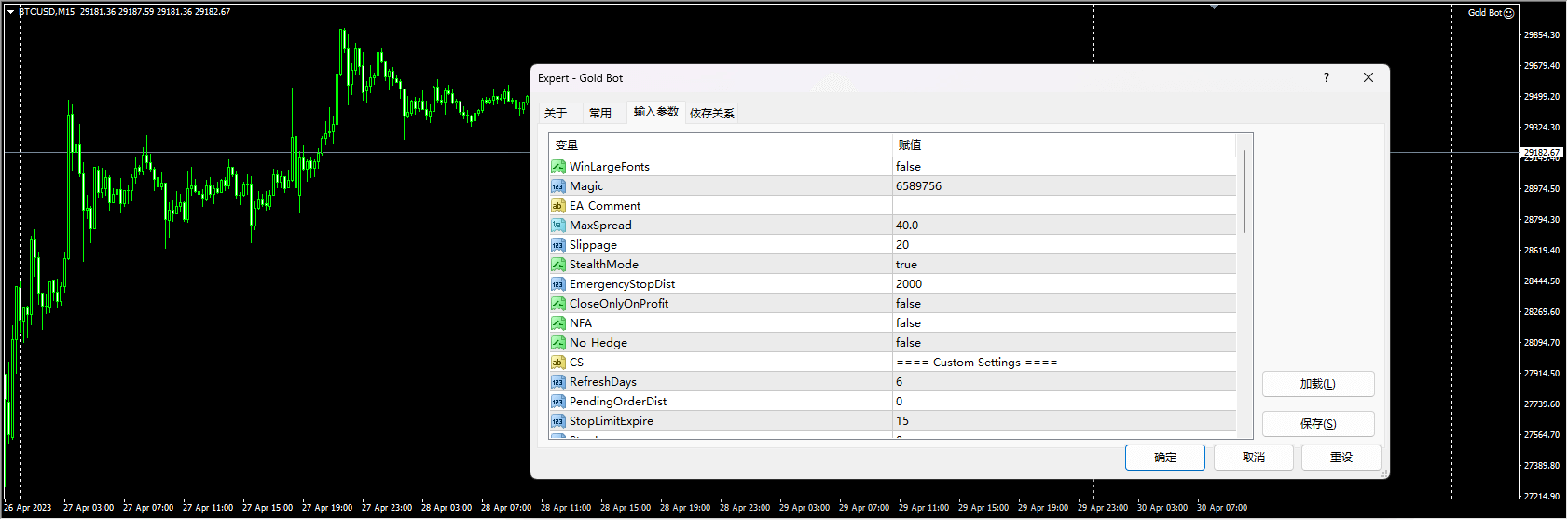Viewport: 1568px width, 520px height.
Task: Click the WinLargeFonts boolean type icon
Action: [x=557, y=167]
